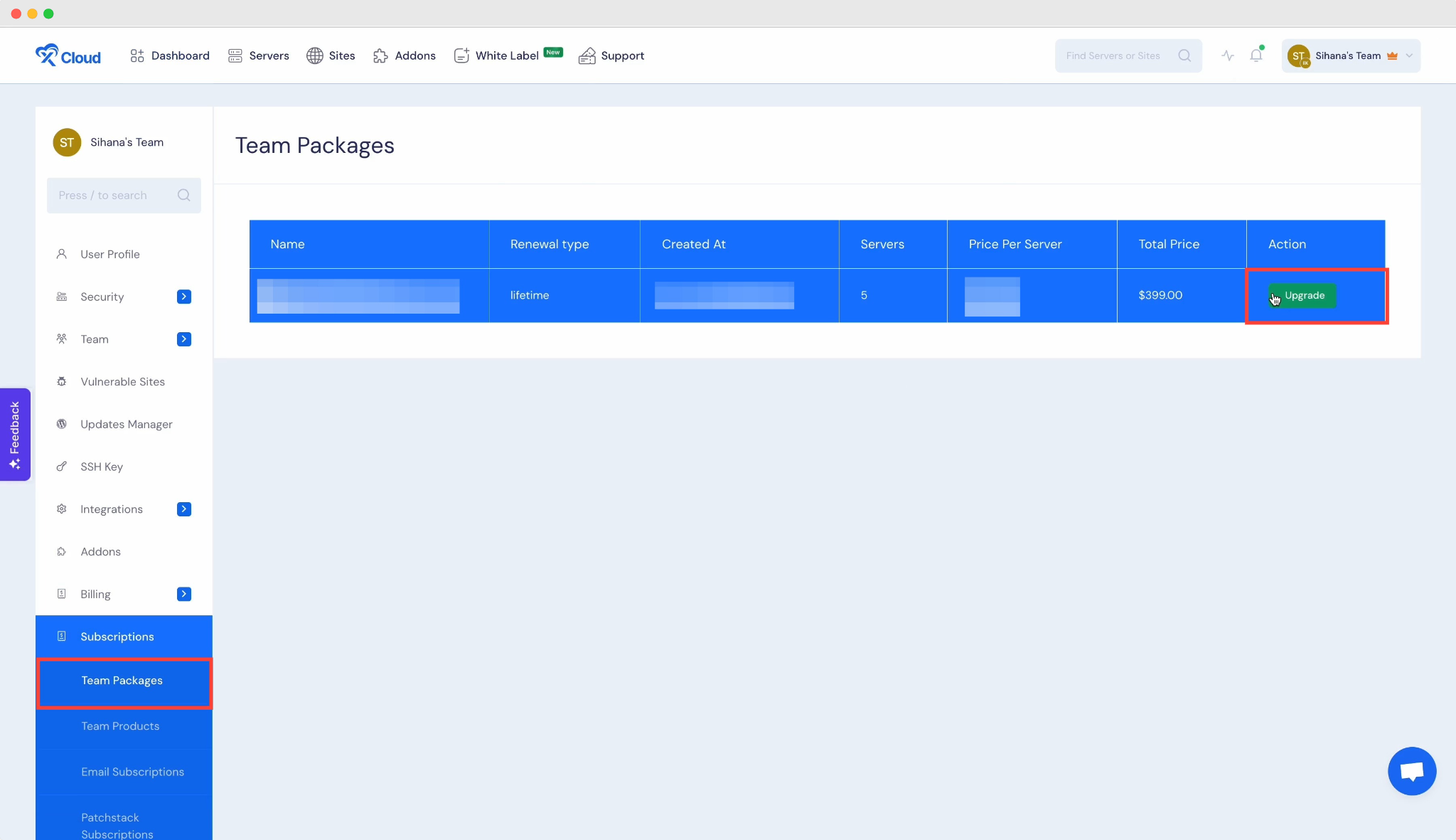Select the Vulnerable Sites bug icon

tap(62, 382)
